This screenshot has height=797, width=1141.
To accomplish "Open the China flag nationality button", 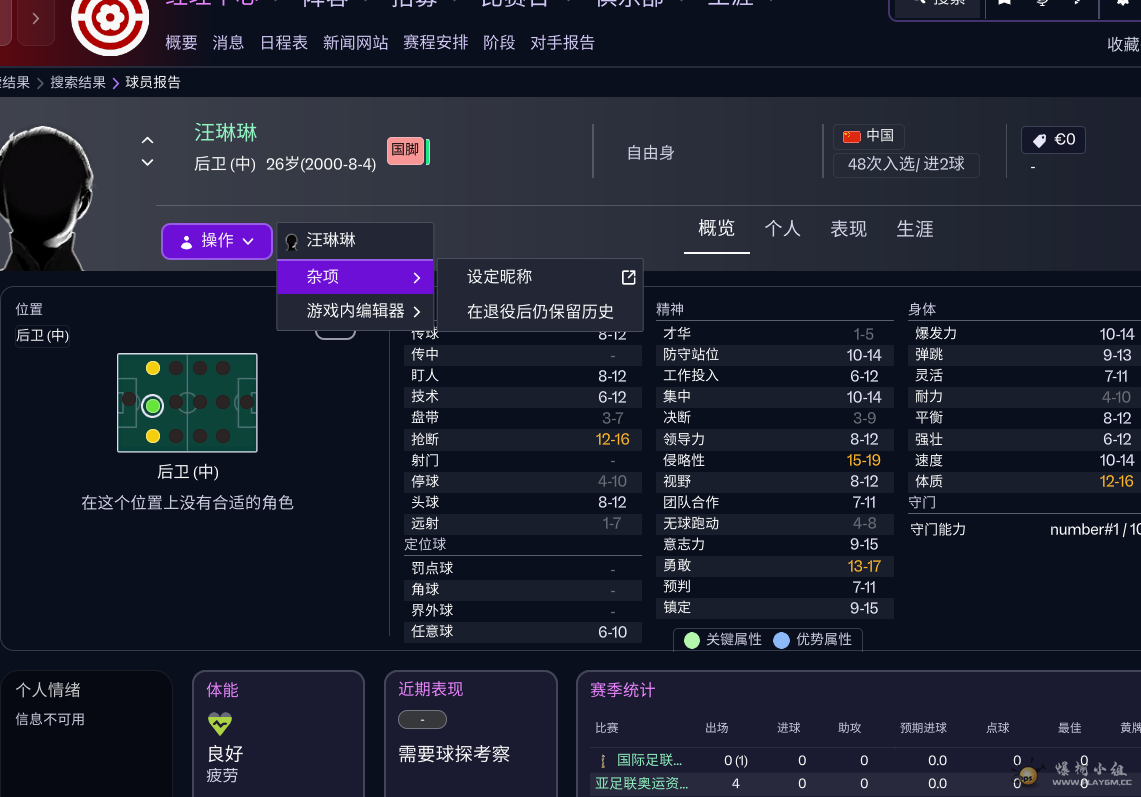I will pyautogui.click(x=868, y=136).
